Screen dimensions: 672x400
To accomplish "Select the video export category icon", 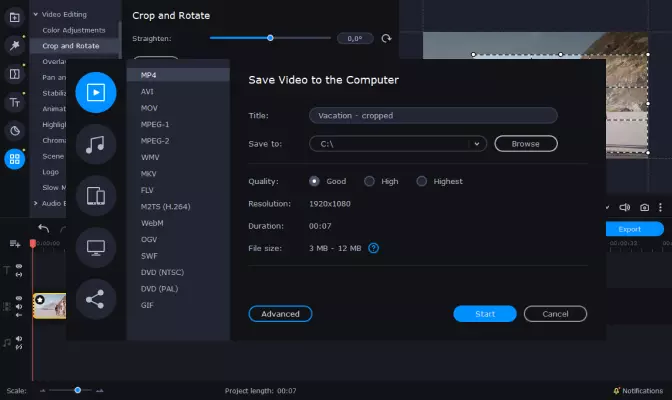I will pos(96,93).
